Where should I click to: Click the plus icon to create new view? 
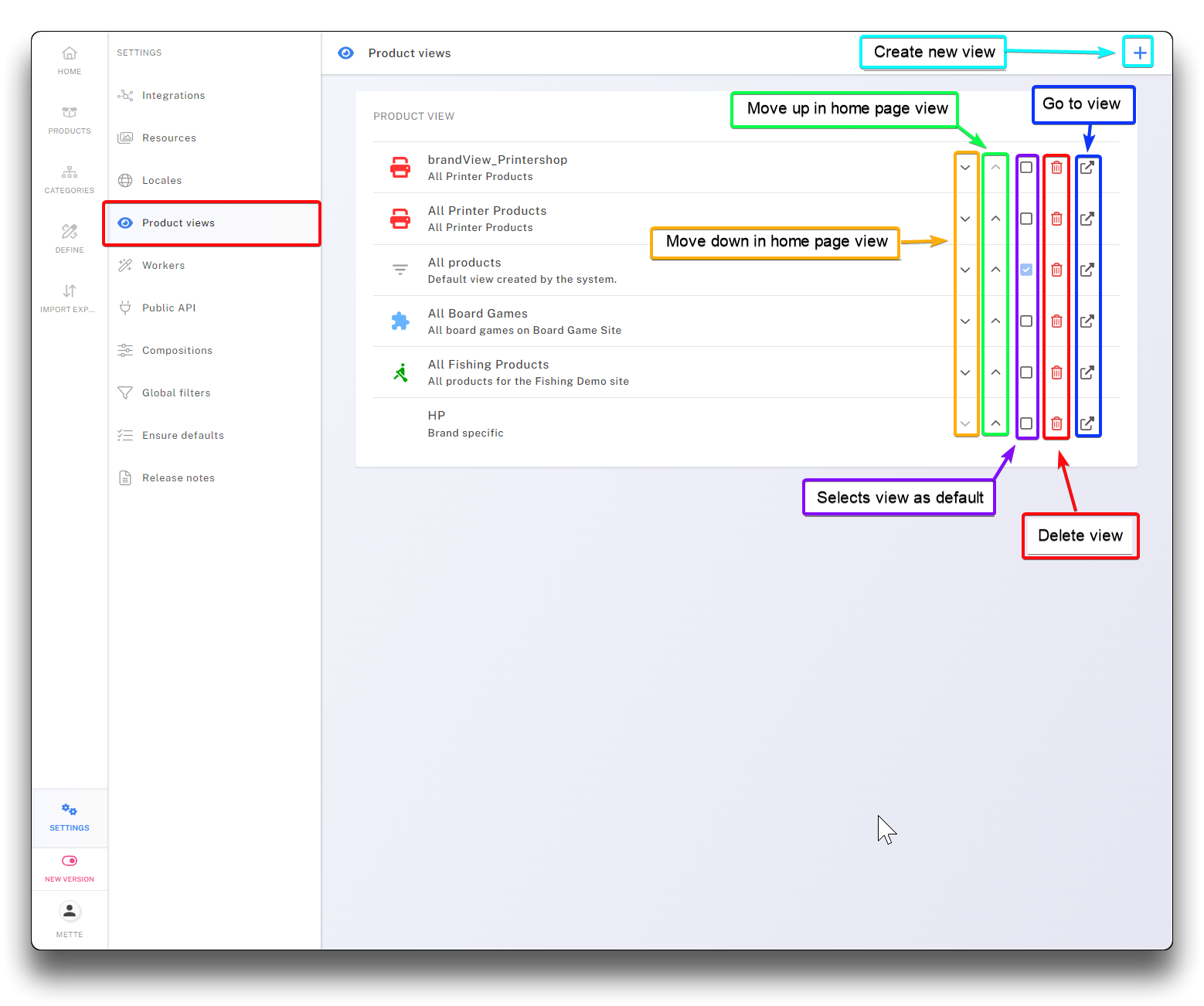(1139, 53)
